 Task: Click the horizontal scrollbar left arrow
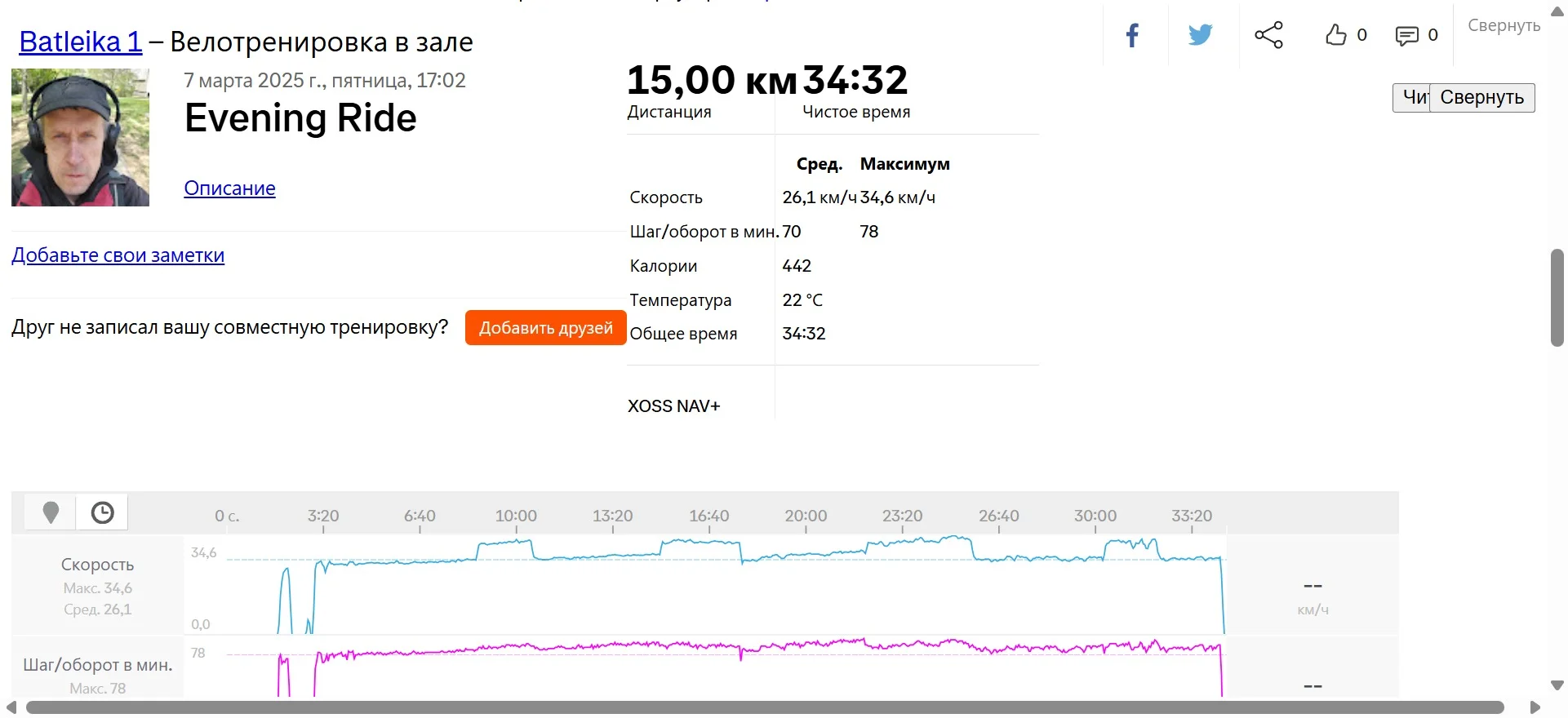pos(11,707)
